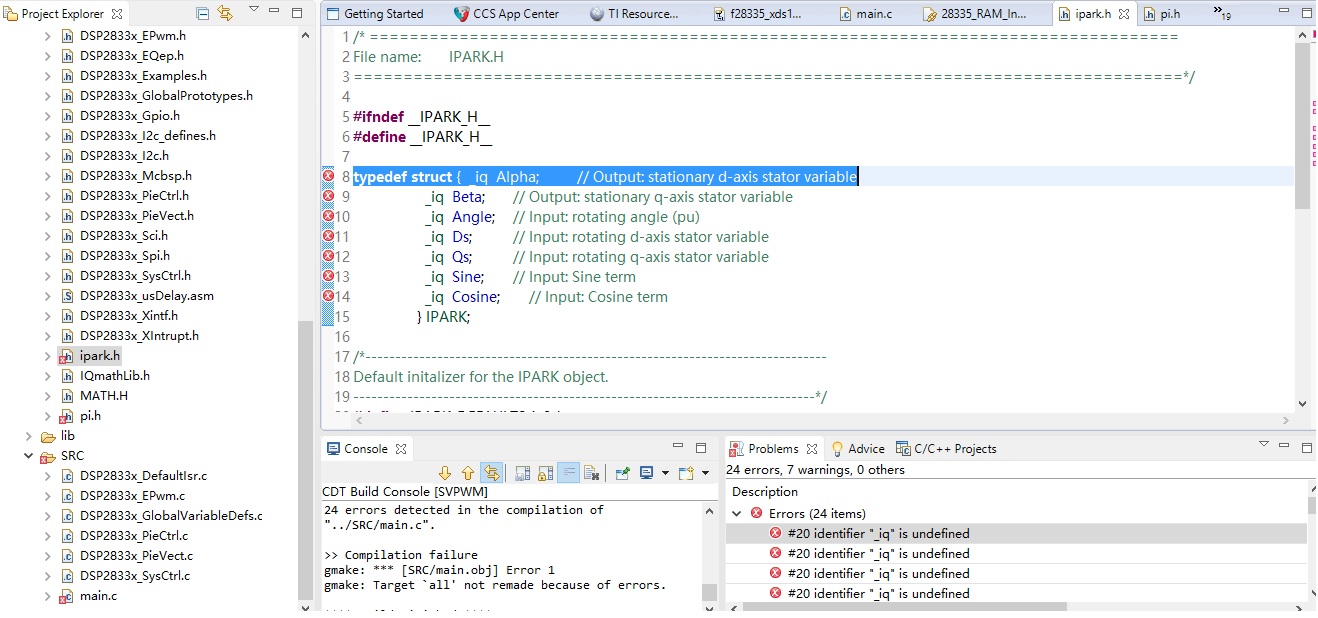The image size is (1318, 618).
Task: Toggle the console scroll lock icon
Action: click(545, 473)
